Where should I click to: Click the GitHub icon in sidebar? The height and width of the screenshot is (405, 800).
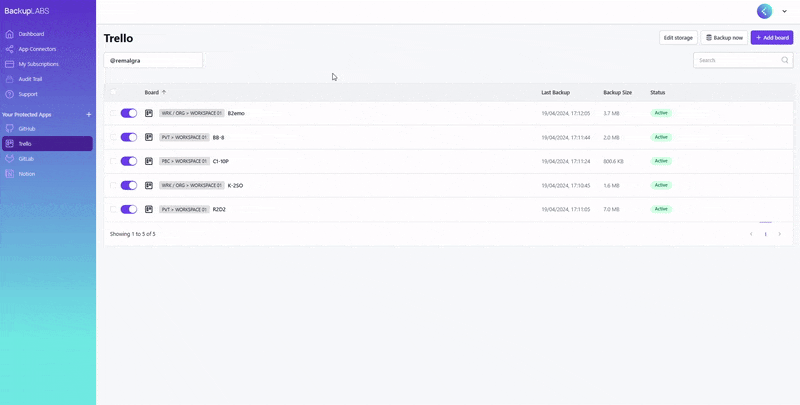point(9,129)
